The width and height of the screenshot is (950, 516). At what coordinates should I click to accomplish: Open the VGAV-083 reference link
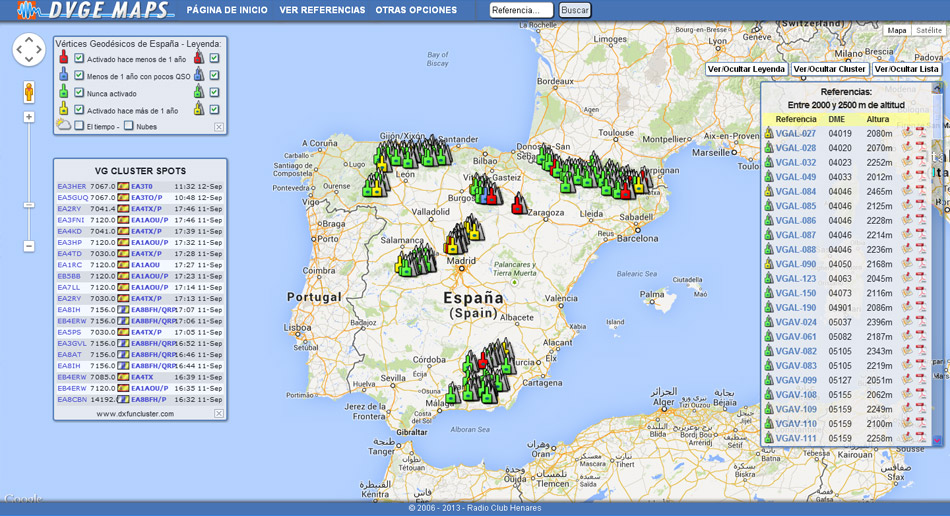(796, 366)
